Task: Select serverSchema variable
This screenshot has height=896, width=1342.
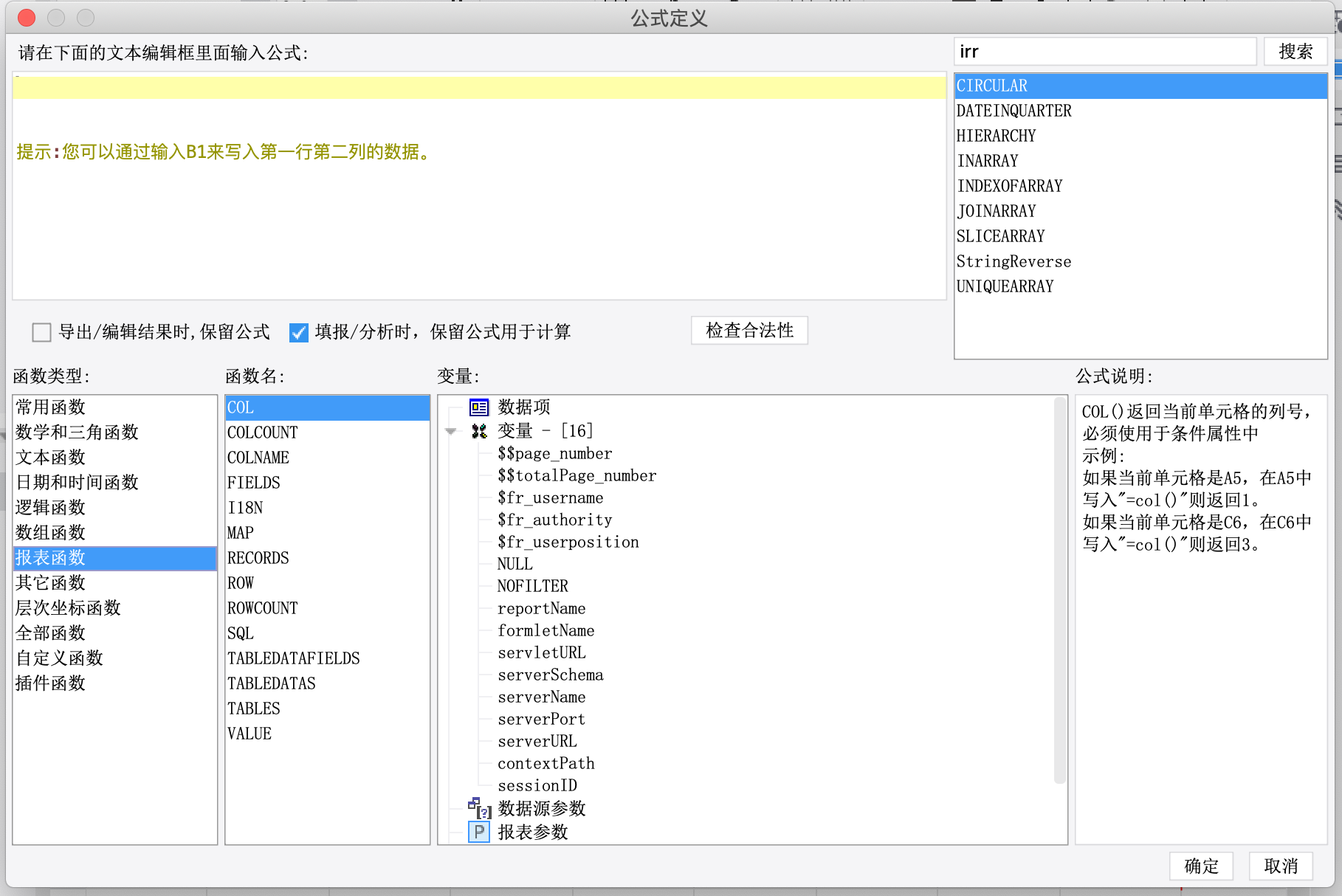Action: [550, 675]
